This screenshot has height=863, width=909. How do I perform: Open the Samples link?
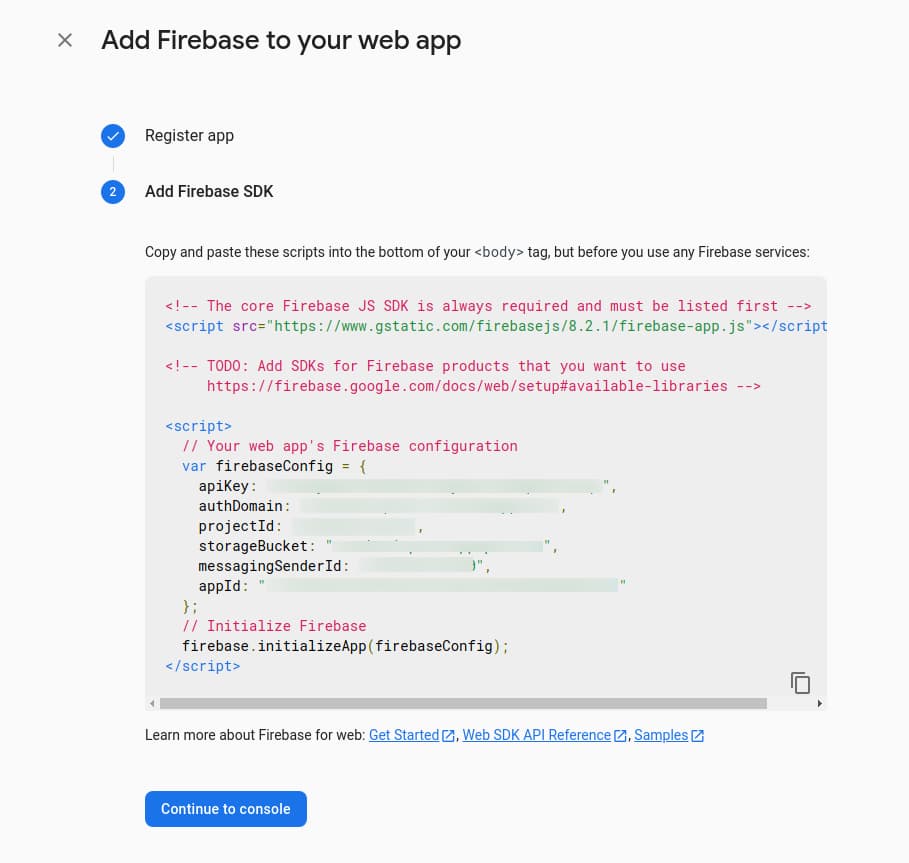tap(661, 735)
